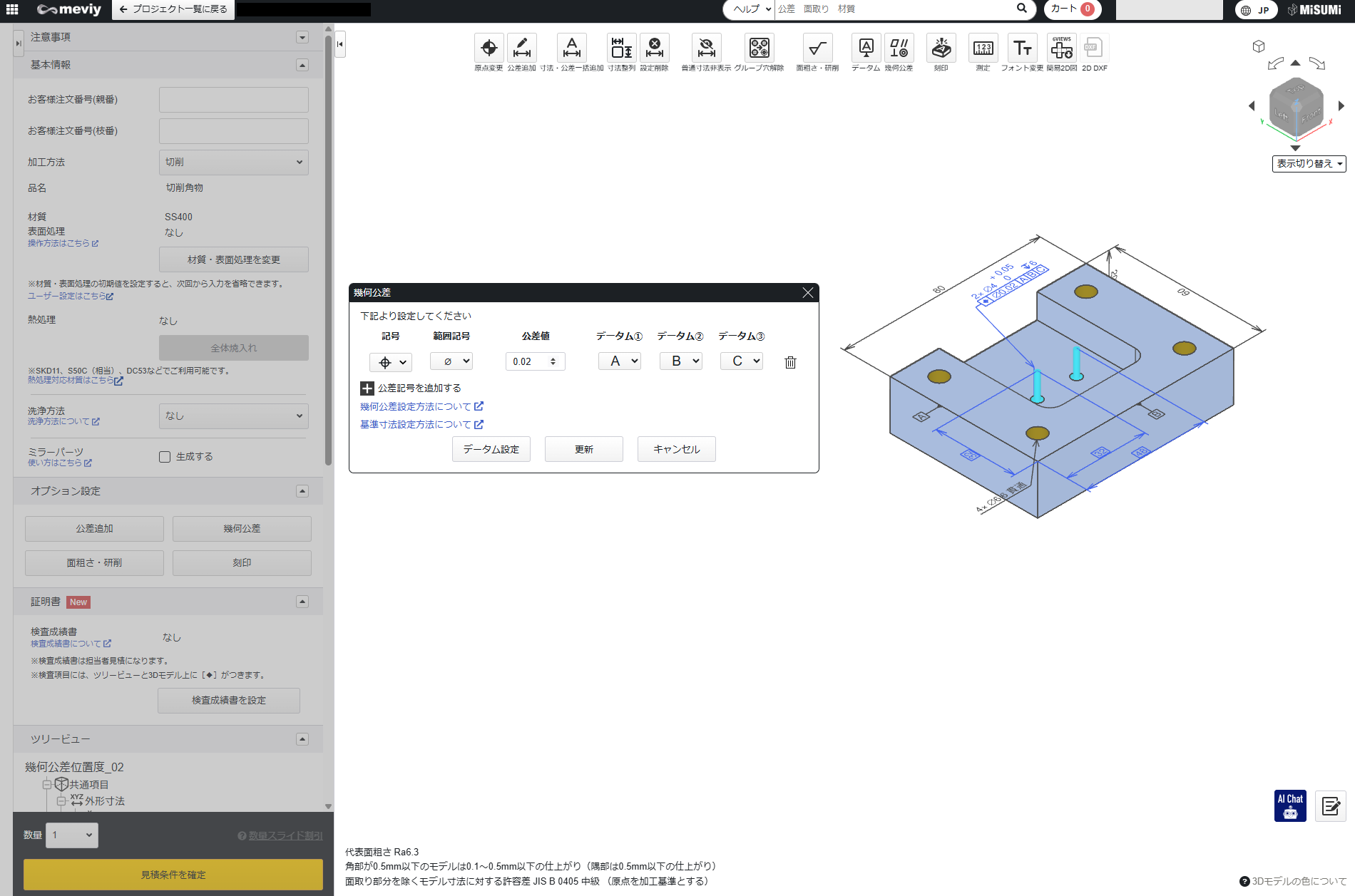Screen dimensions: 1355x896
Task: Open the 簡易2D図 six-views icon
Action: pos(1061,48)
